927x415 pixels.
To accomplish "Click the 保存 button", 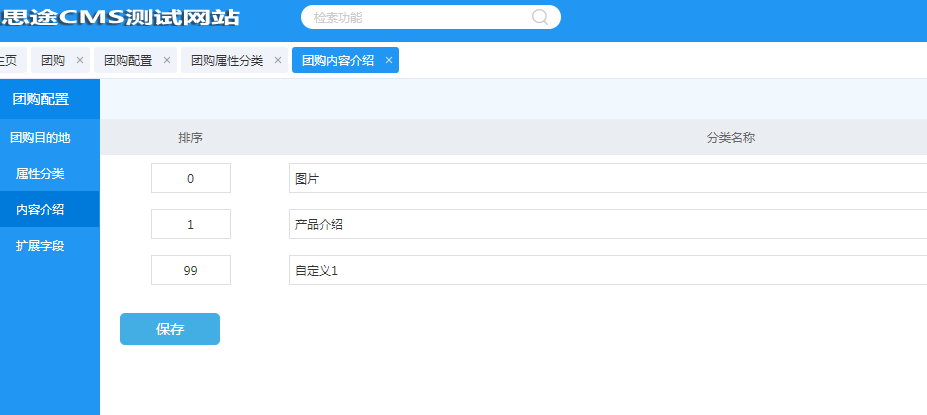I will click(x=170, y=330).
